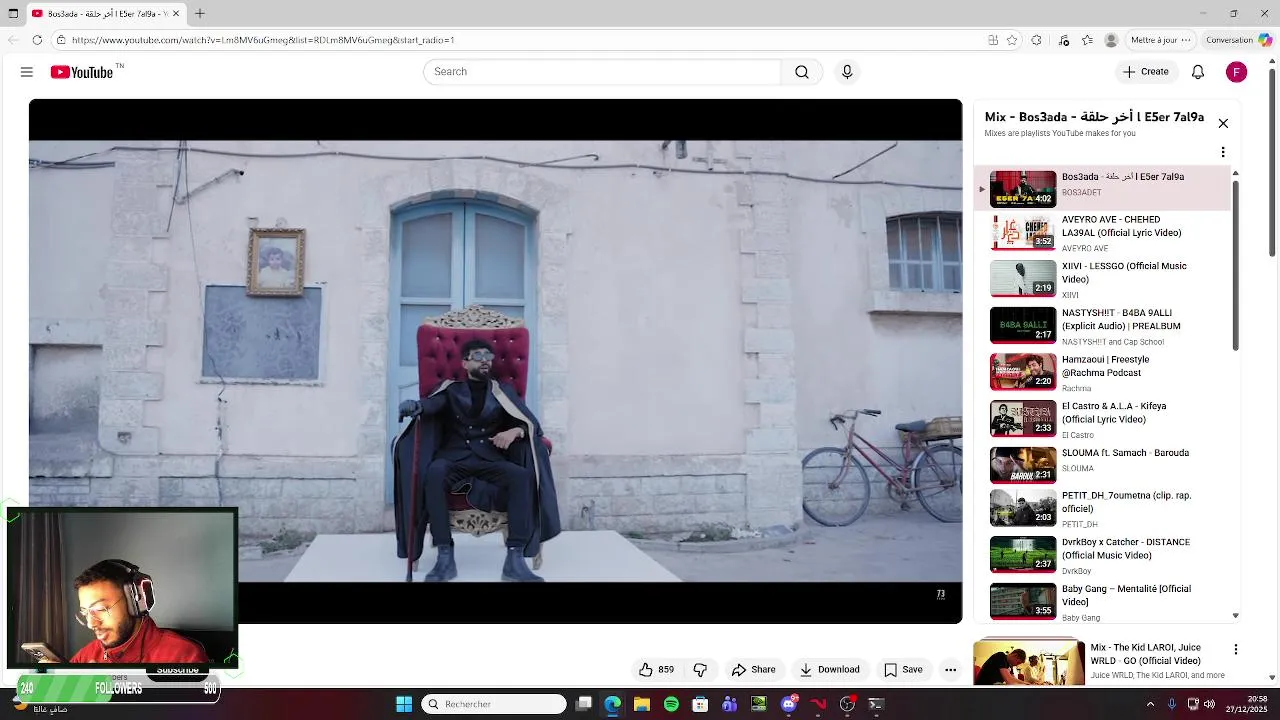Play El Castro & A.L.A - Kifeya
The image size is (1280, 720).
click(1103, 420)
